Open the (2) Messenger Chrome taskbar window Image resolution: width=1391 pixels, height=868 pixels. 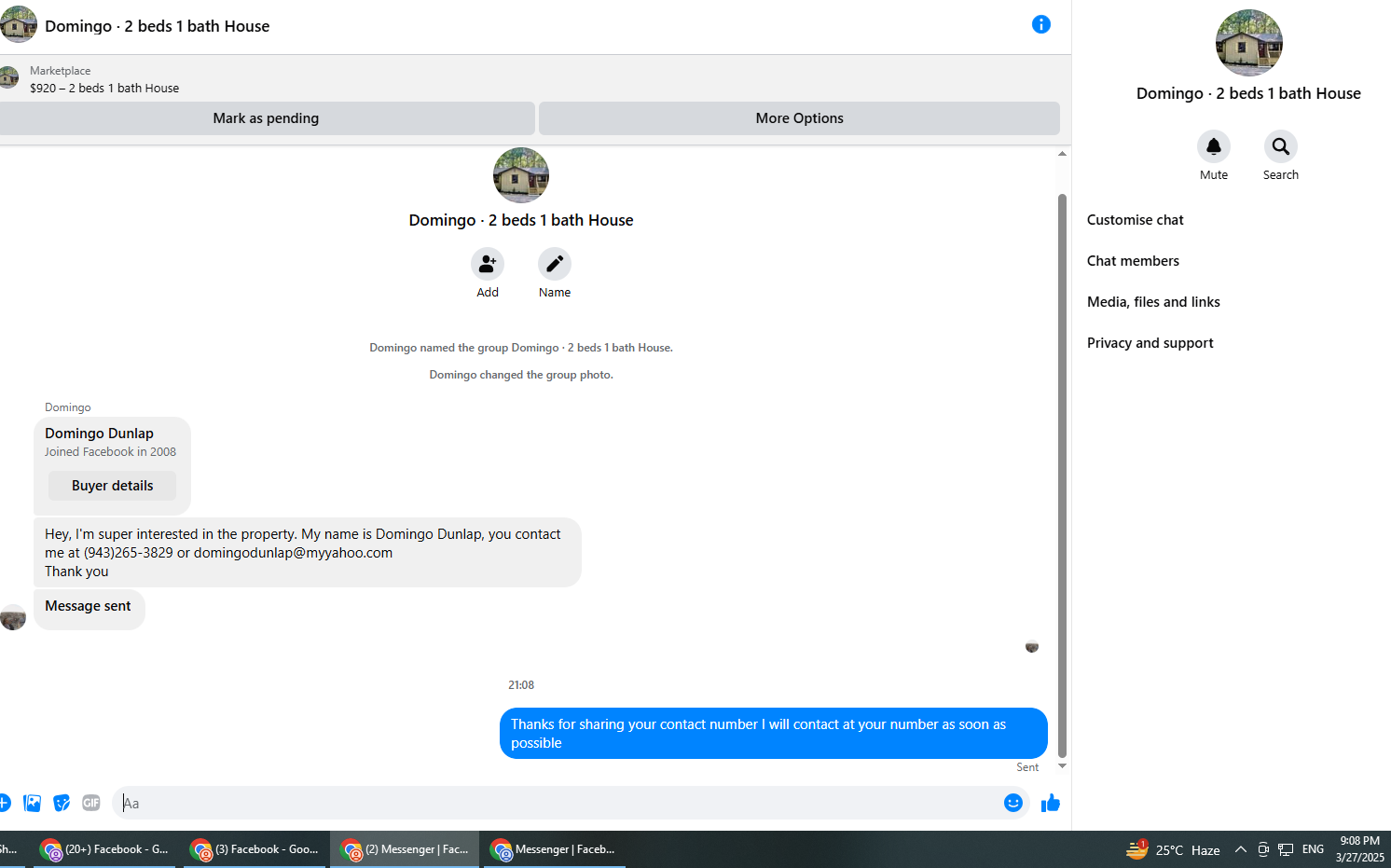(x=405, y=849)
